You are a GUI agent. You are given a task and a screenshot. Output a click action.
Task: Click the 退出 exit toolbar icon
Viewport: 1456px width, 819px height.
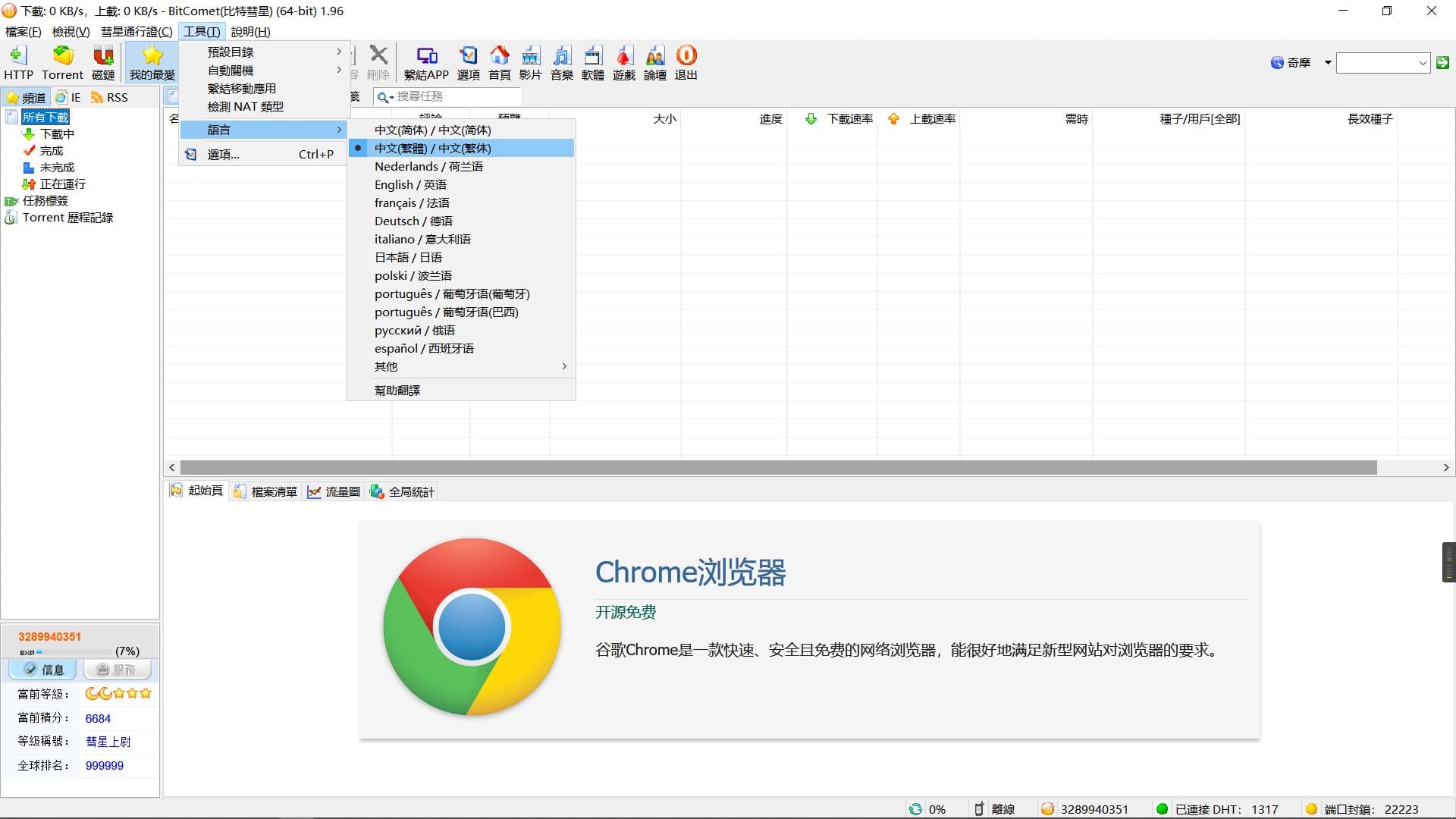(686, 56)
